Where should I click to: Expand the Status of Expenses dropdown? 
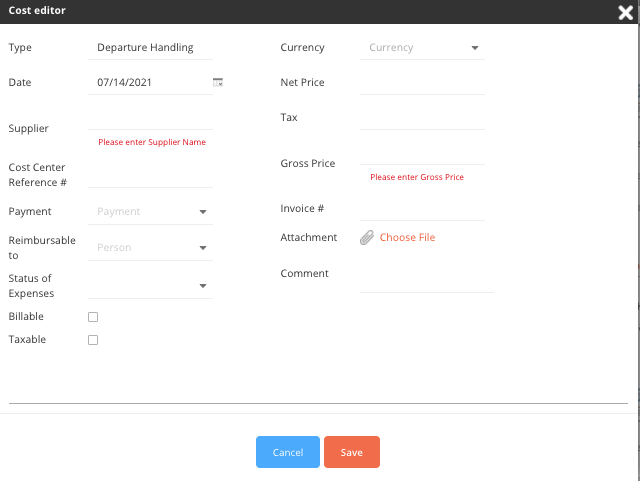pyautogui.click(x=150, y=286)
